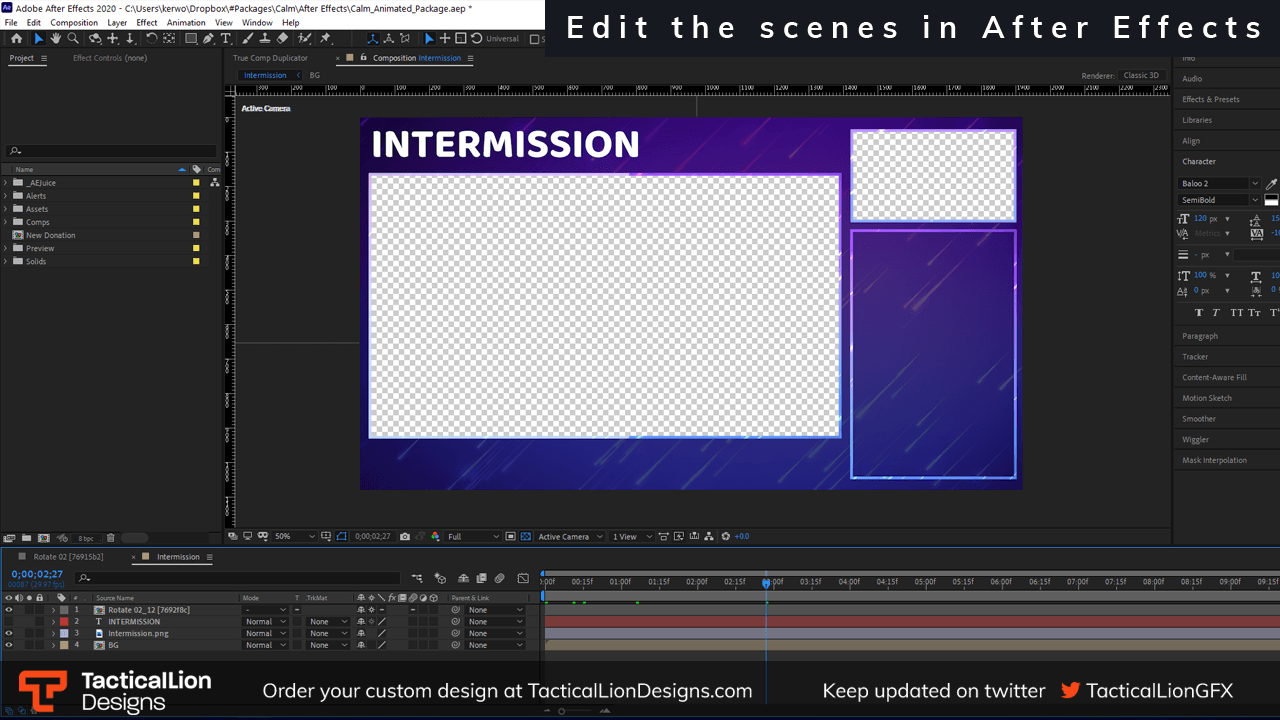The height and width of the screenshot is (720, 1280).
Task: Open the 50% magnification dropdown
Action: (x=295, y=536)
